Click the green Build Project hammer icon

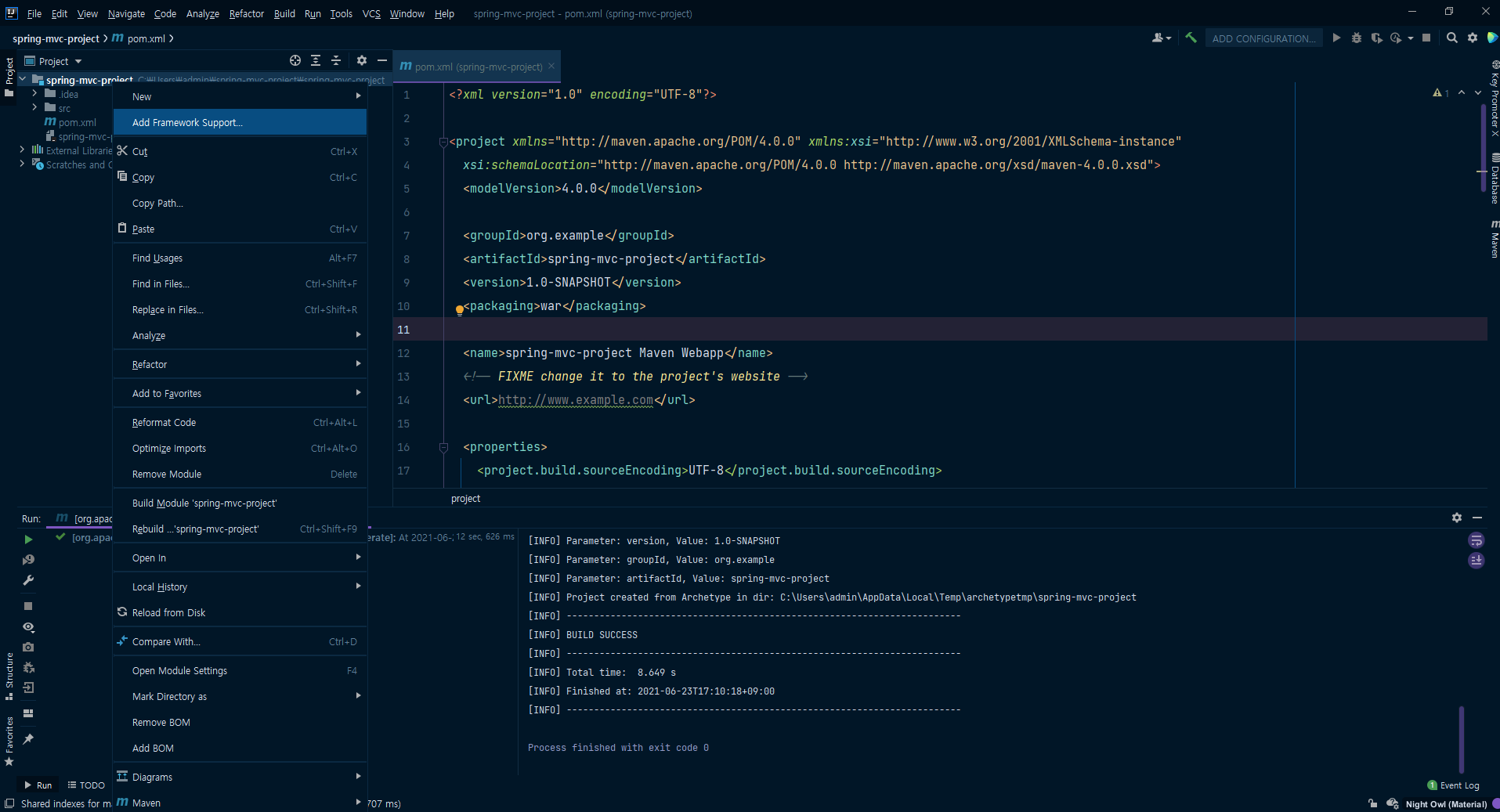pyautogui.click(x=1191, y=38)
